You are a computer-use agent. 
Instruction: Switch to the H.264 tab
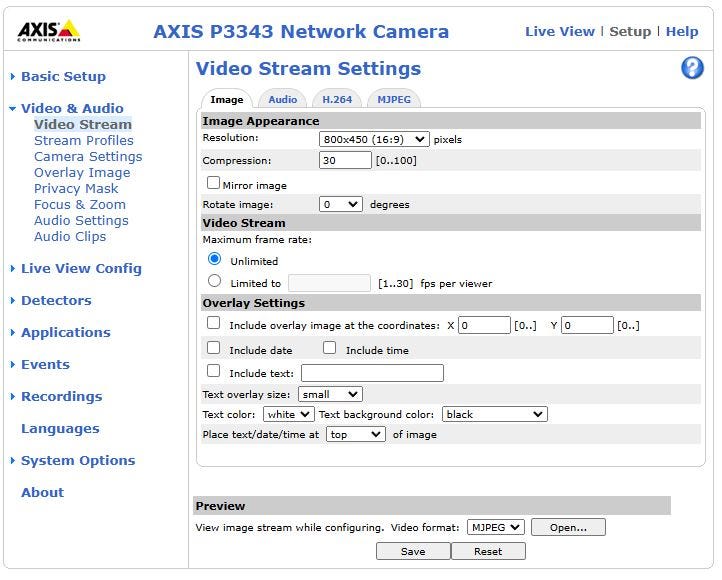(336, 100)
